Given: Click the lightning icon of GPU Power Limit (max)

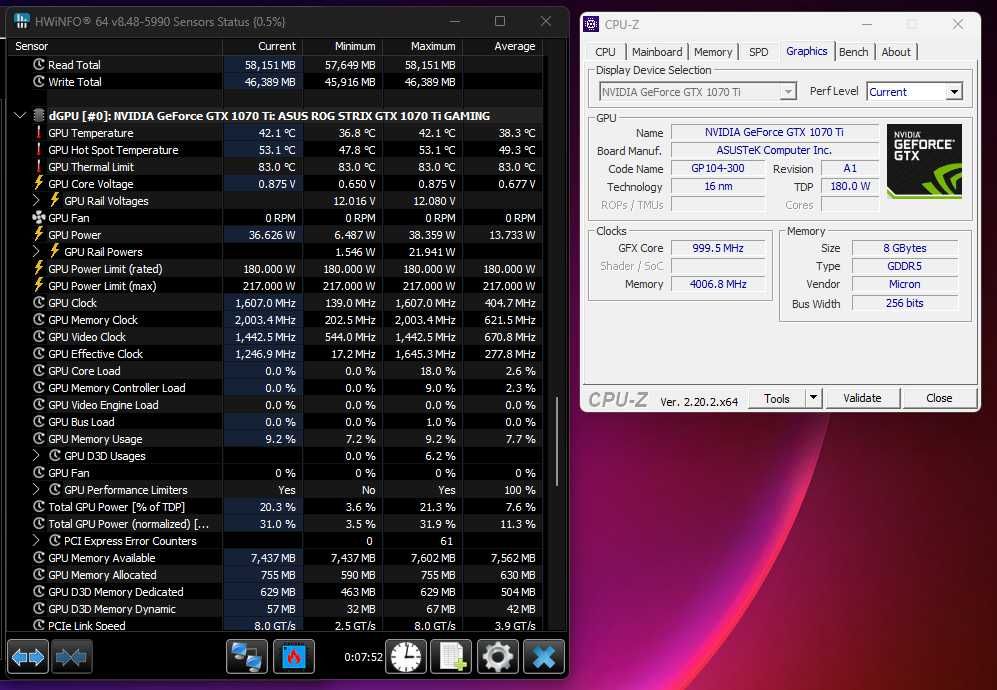Looking at the screenshot, I should 39,285.
